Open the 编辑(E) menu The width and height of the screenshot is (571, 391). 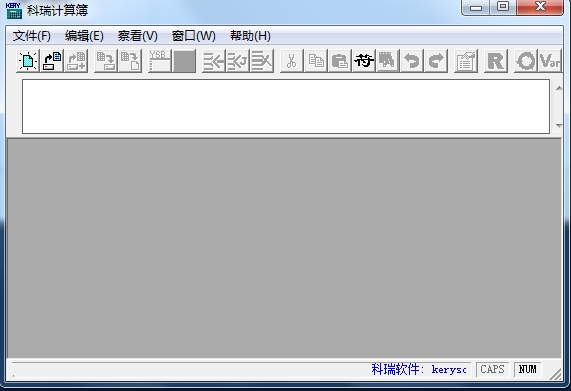pos(84,36)
